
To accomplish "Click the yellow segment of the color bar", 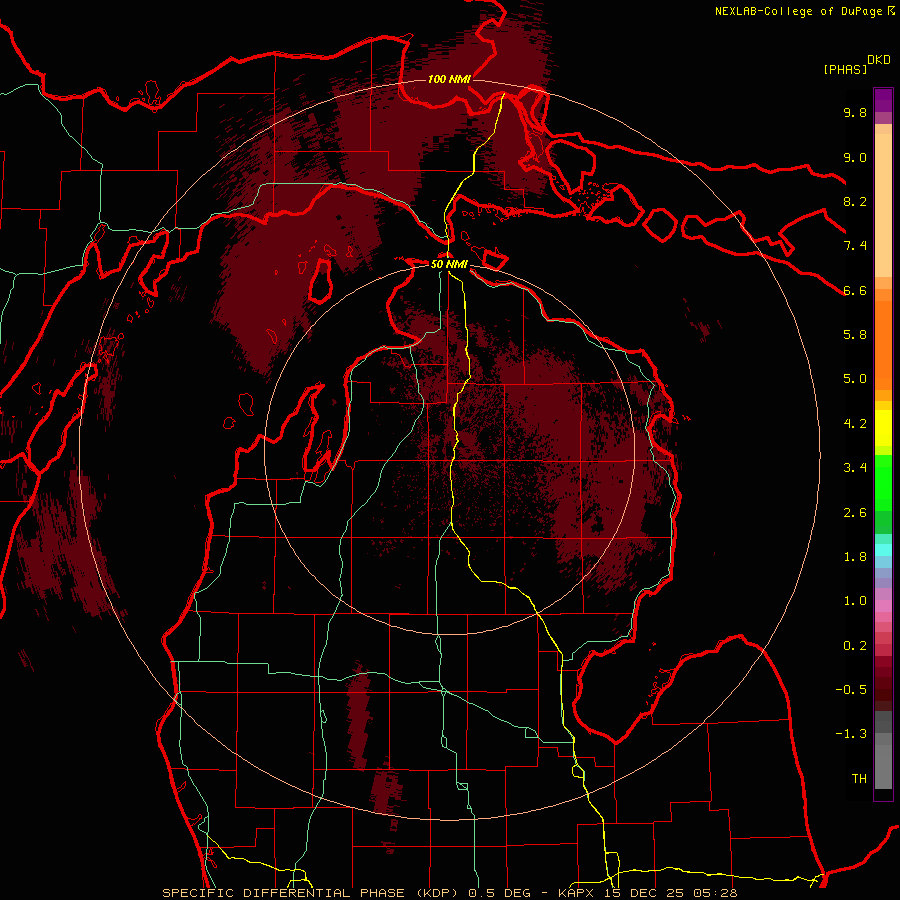I will click(x=883, y=428).
